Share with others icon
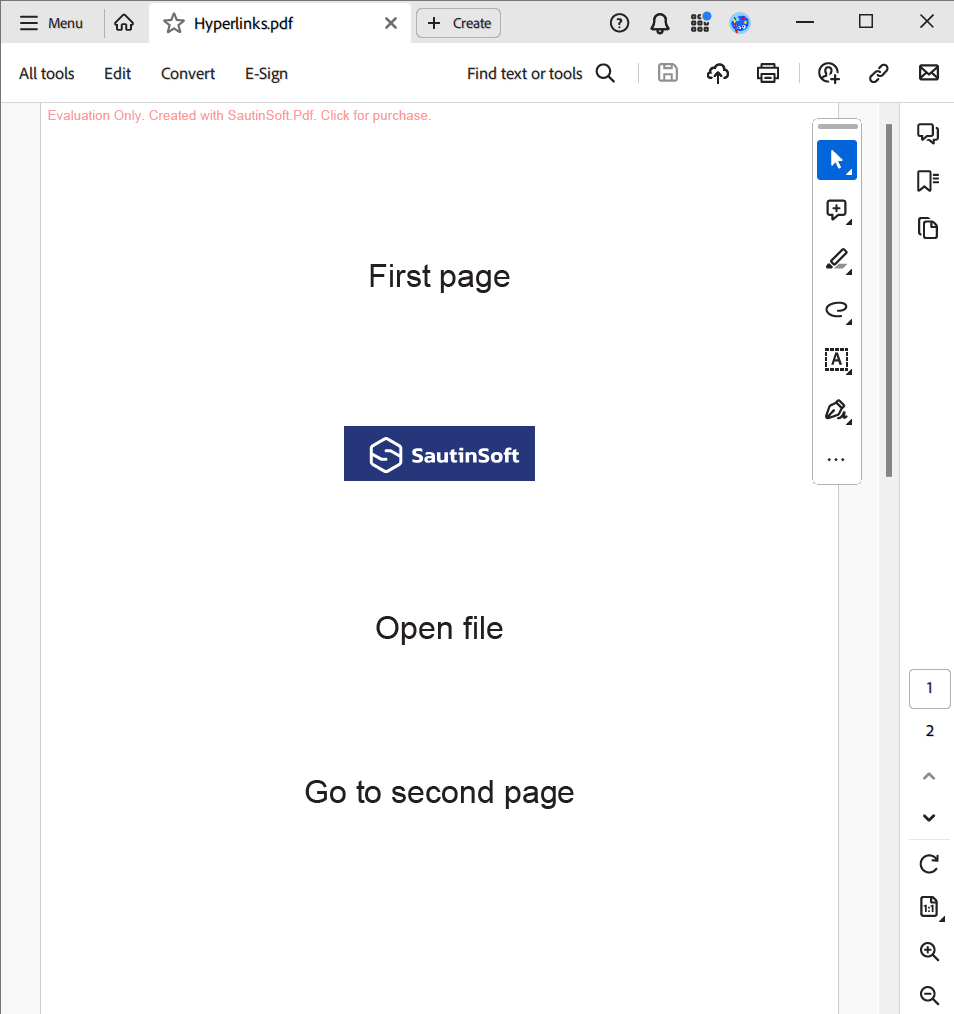 [829, 73]
